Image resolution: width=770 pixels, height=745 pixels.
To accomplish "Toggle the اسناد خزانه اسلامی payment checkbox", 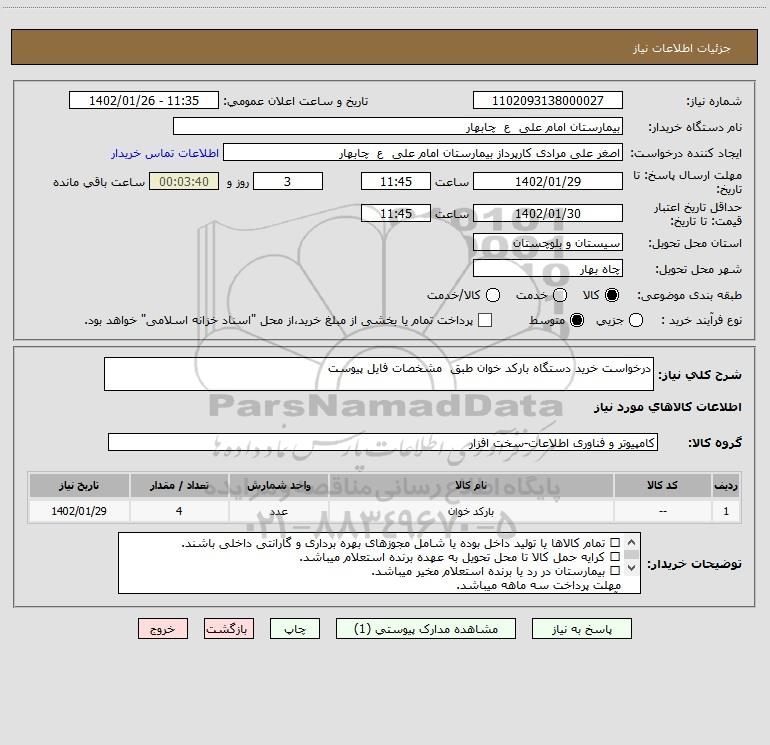I will pos(485,320).
